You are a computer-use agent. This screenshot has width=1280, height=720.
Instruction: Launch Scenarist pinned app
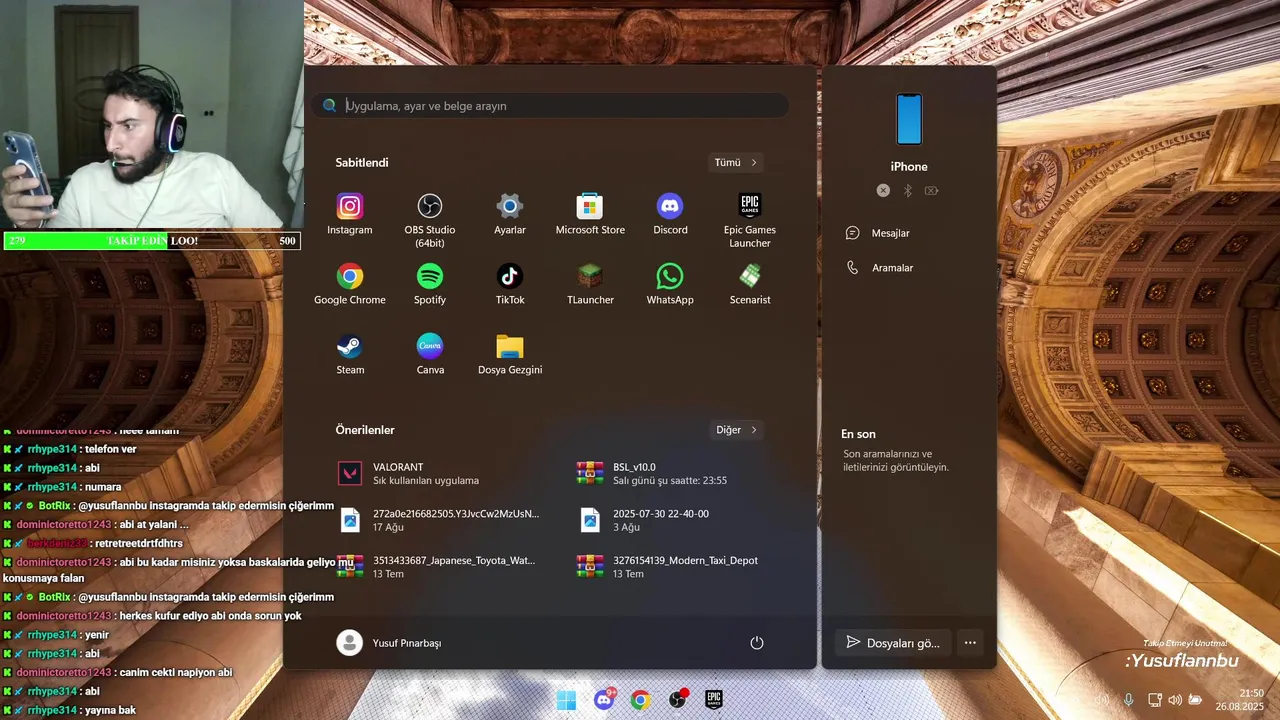(750, 285)
